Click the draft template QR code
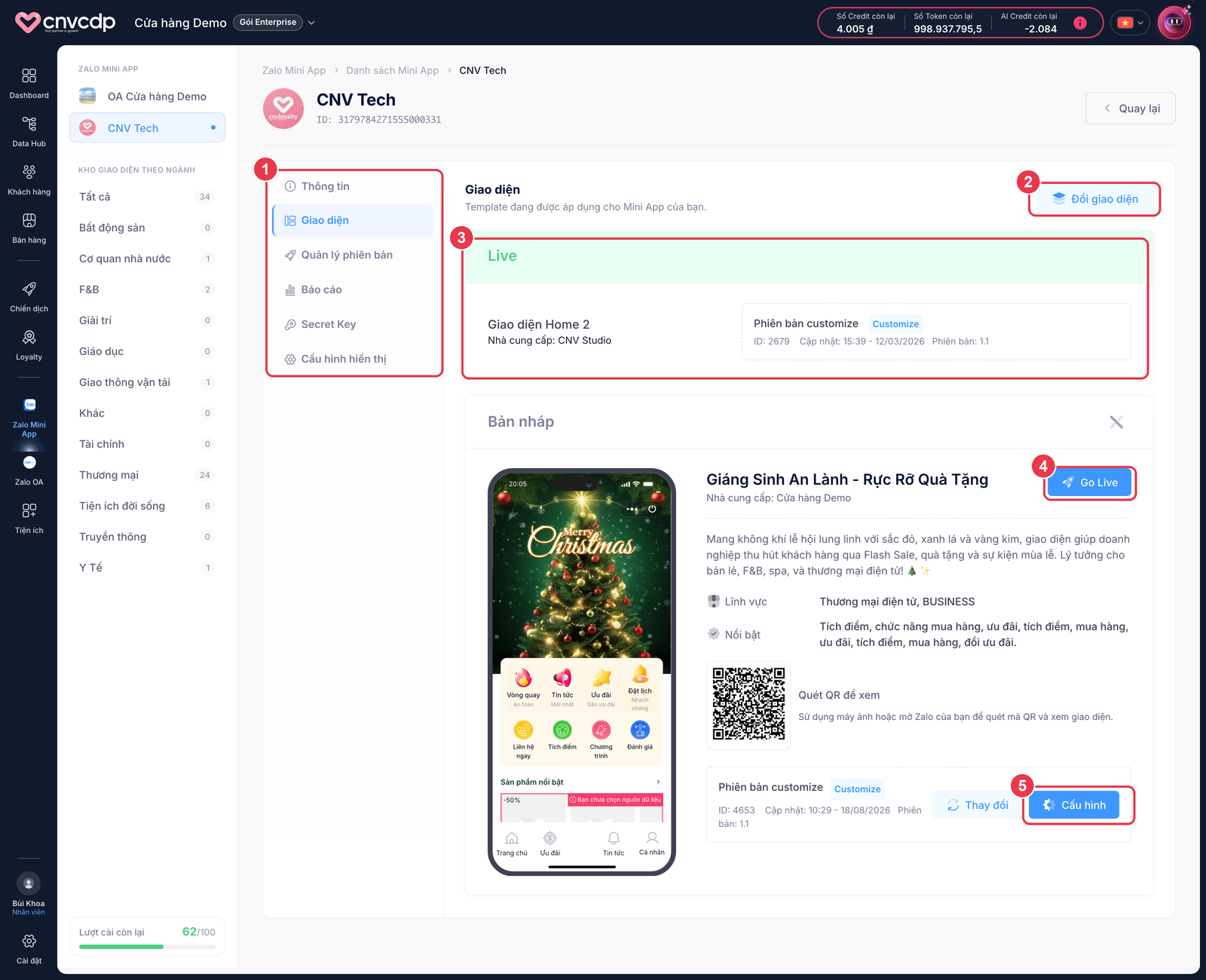 (x=748, y=704)
